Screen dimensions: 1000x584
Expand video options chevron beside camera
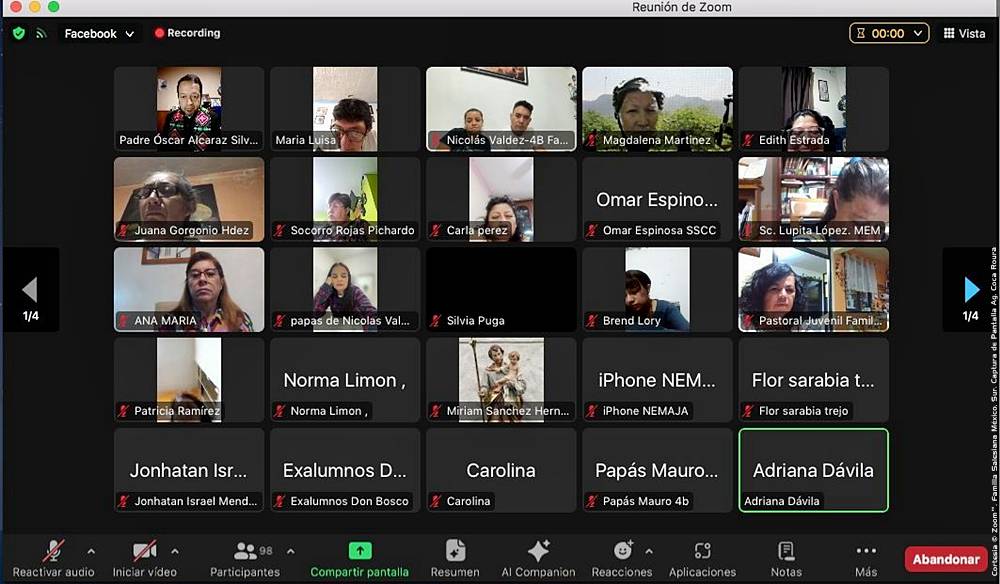click(x=175, y=551)
